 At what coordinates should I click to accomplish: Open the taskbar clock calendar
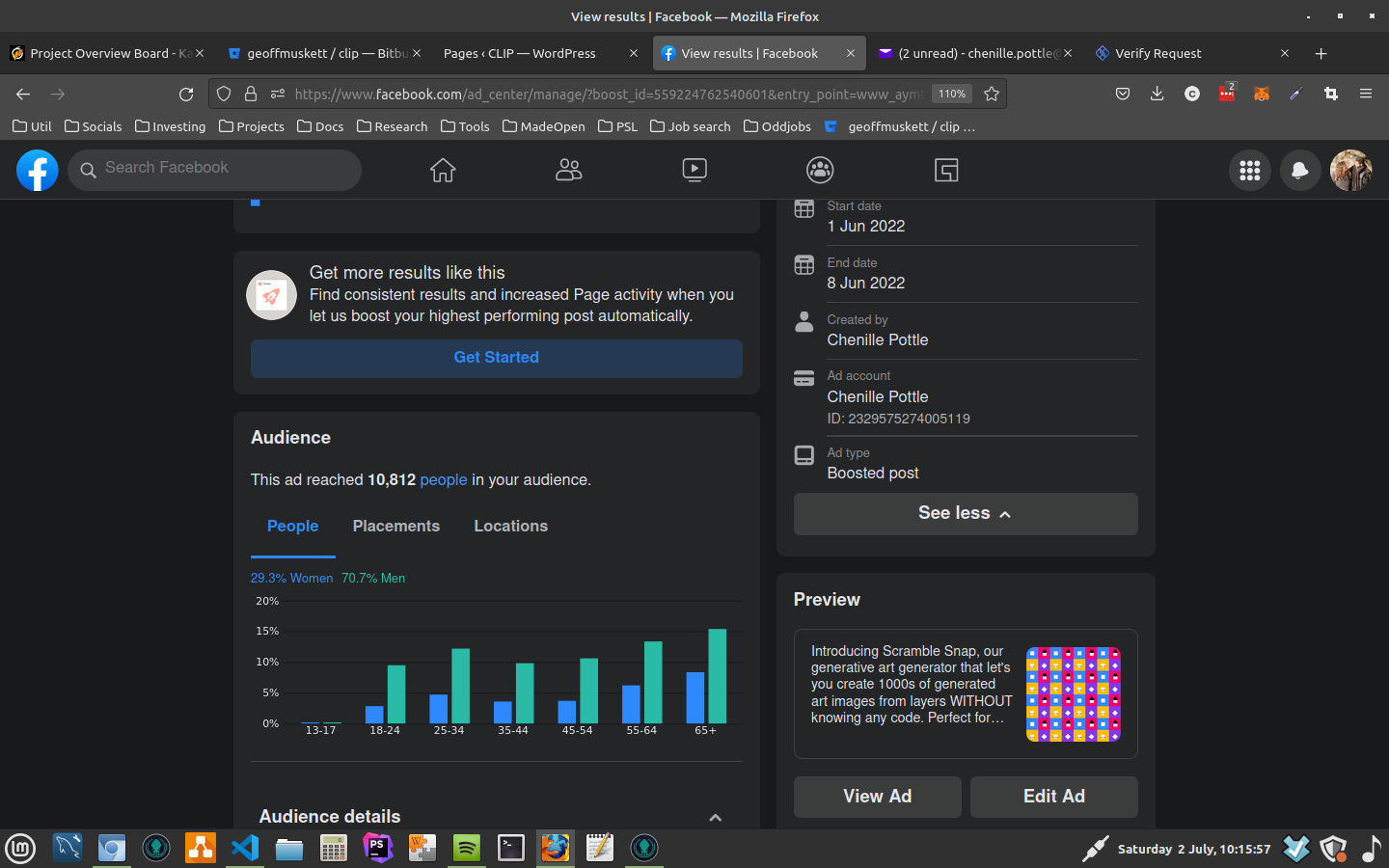[x=1194, y=850]
